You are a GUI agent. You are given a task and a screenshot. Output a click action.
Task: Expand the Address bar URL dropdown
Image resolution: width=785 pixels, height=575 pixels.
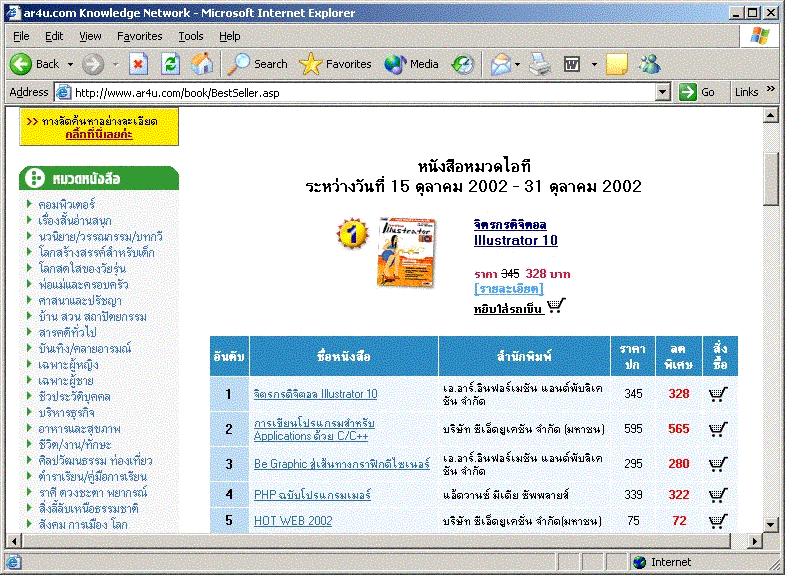pyautogui.click(x=663, y=92)
